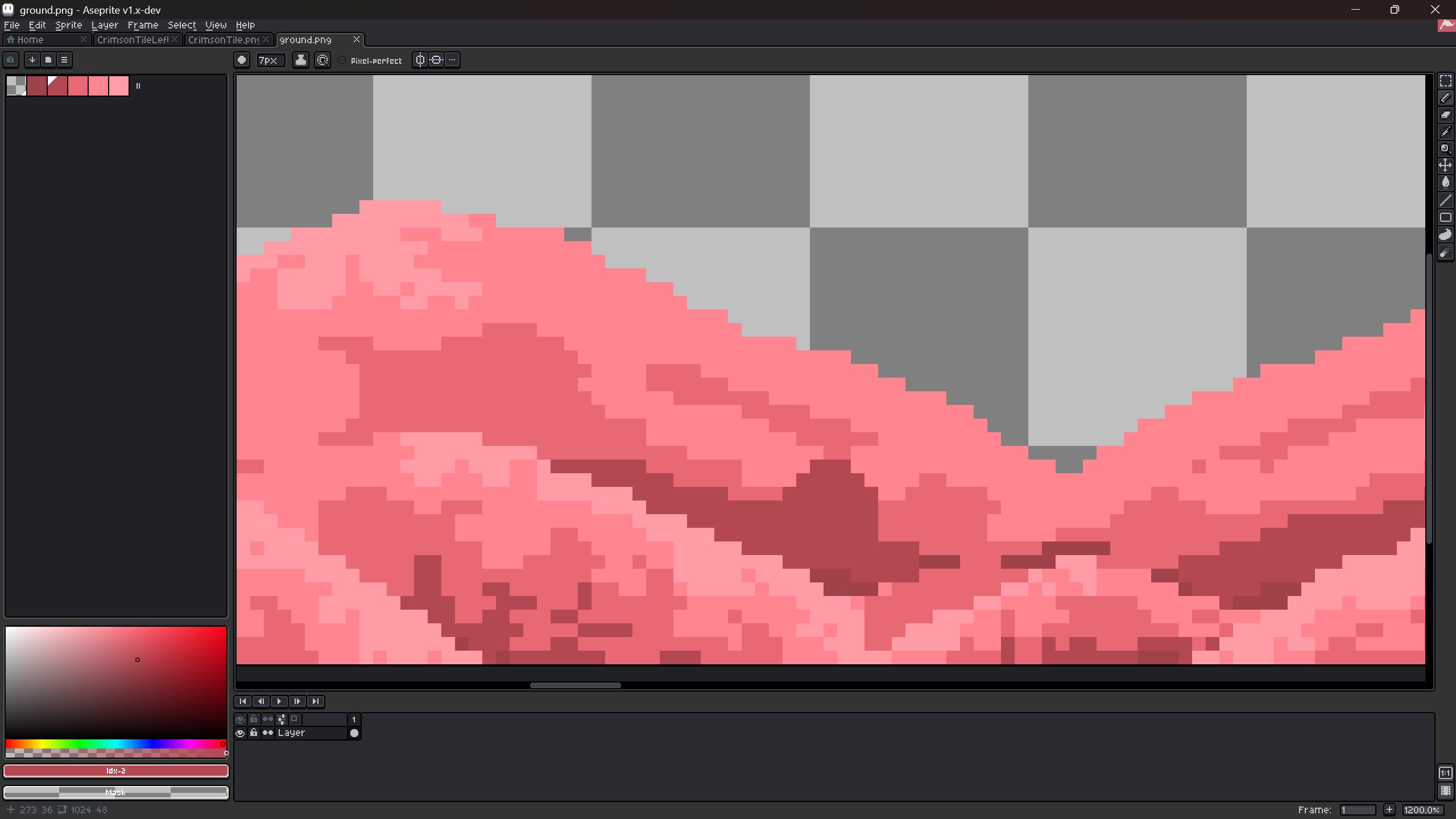Select the Contour blob tool
The height and width of the screenshot is (819, 1456).
point(1445,234)
